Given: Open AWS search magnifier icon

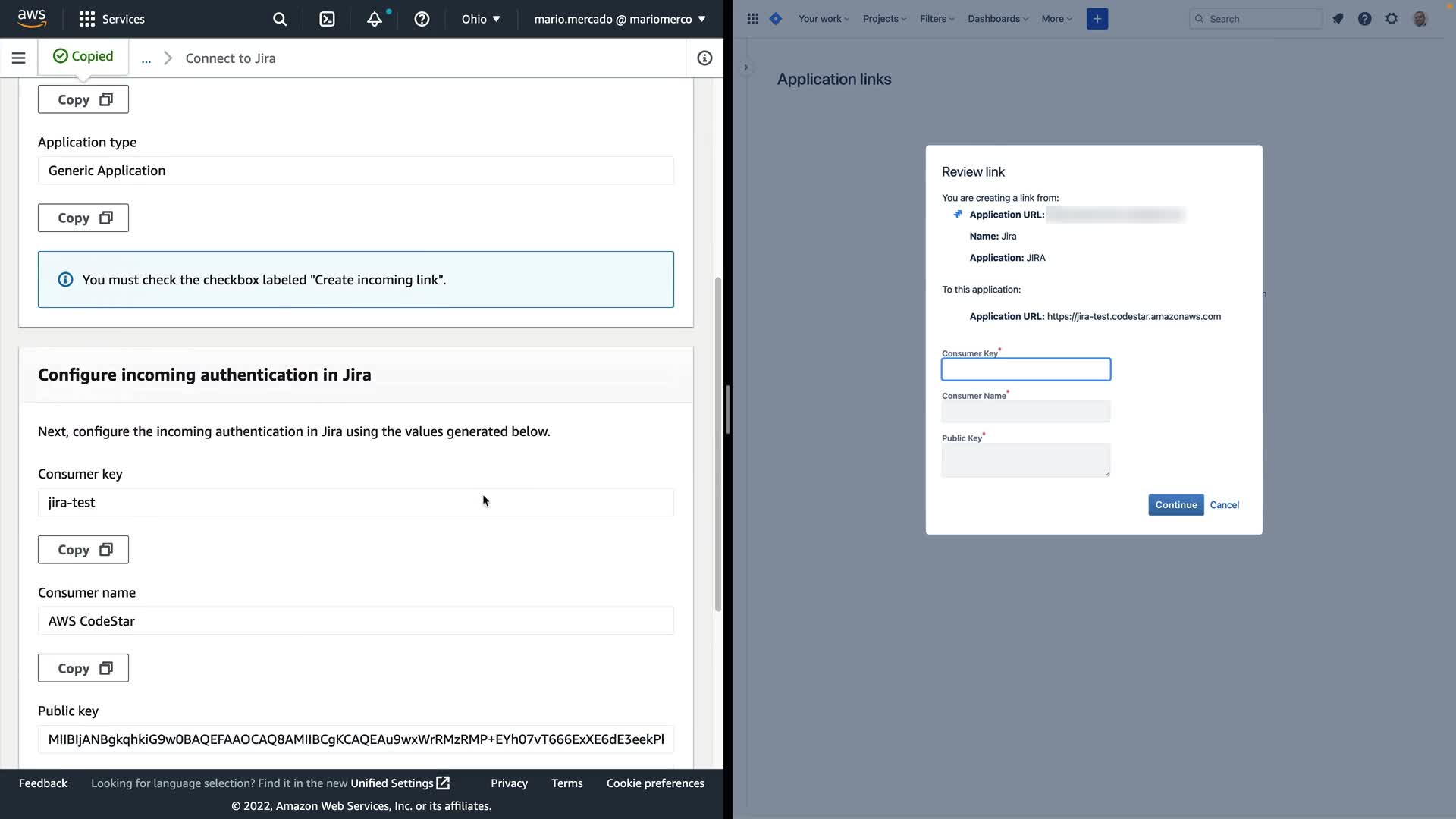Looking at the screenshot, I should point(280,19).
